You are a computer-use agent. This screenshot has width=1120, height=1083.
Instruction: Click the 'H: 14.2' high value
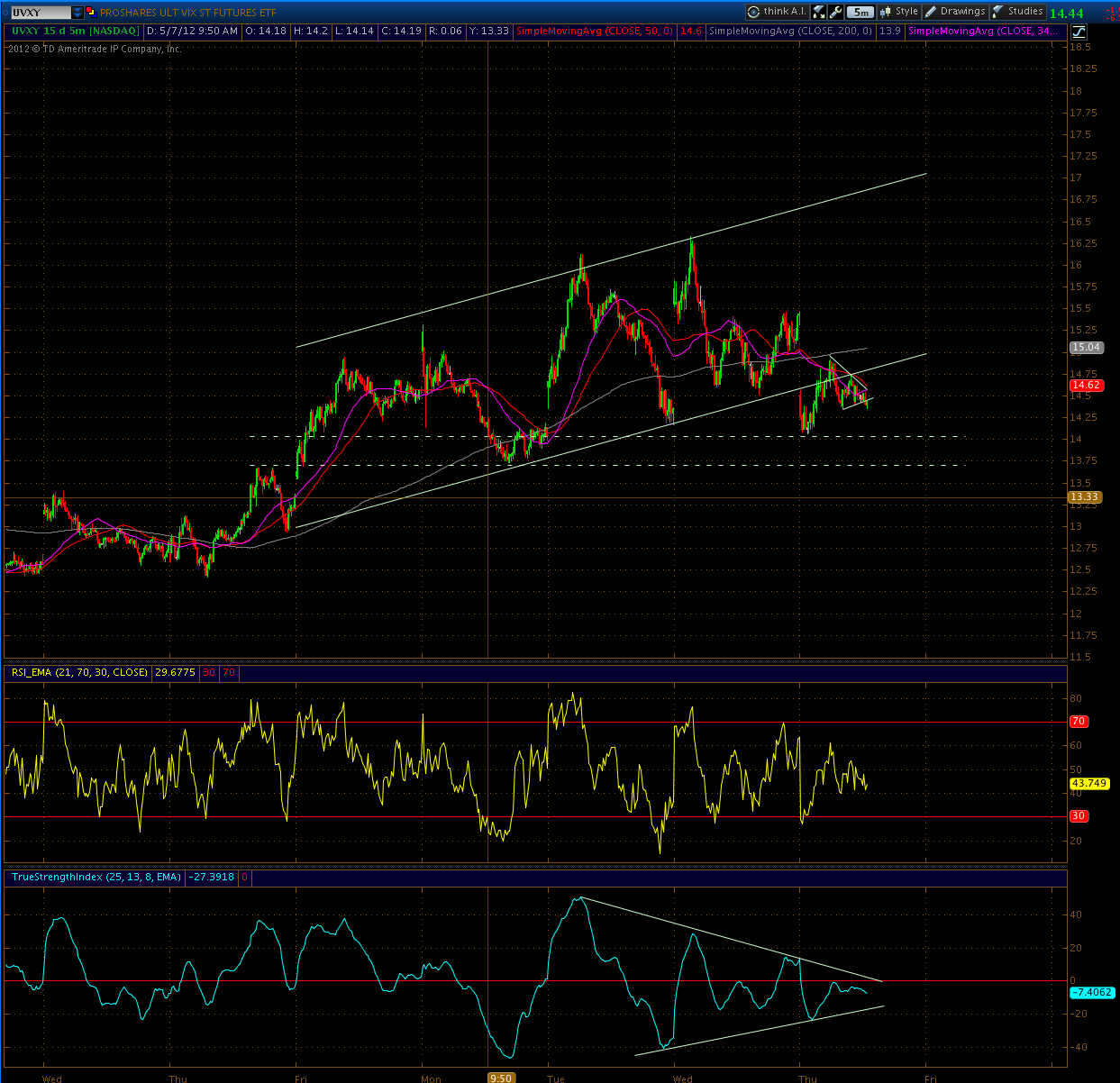click(311, 31)
